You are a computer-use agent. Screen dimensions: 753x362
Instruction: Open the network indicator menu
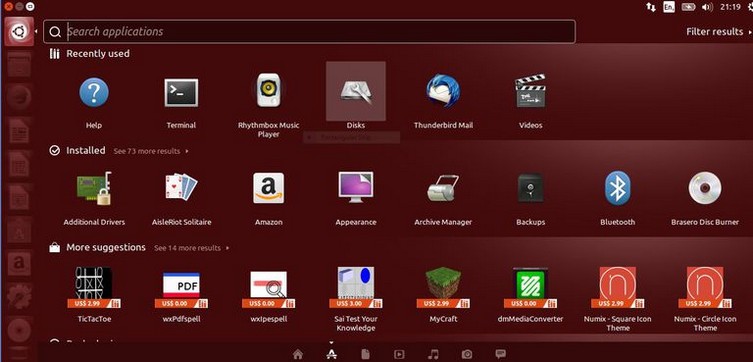[651, 7]
